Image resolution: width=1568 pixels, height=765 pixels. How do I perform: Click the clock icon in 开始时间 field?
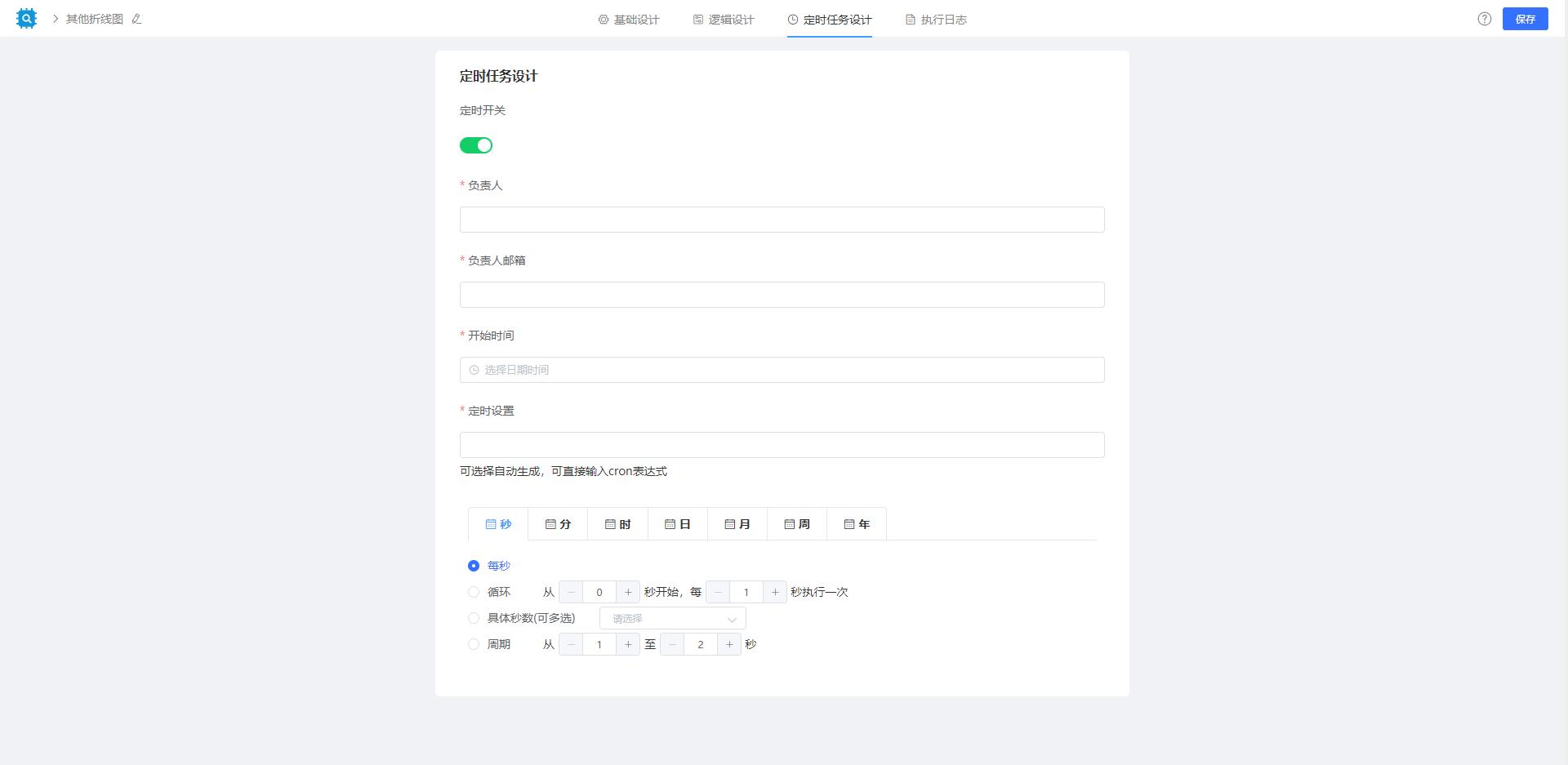pos(474,370)
